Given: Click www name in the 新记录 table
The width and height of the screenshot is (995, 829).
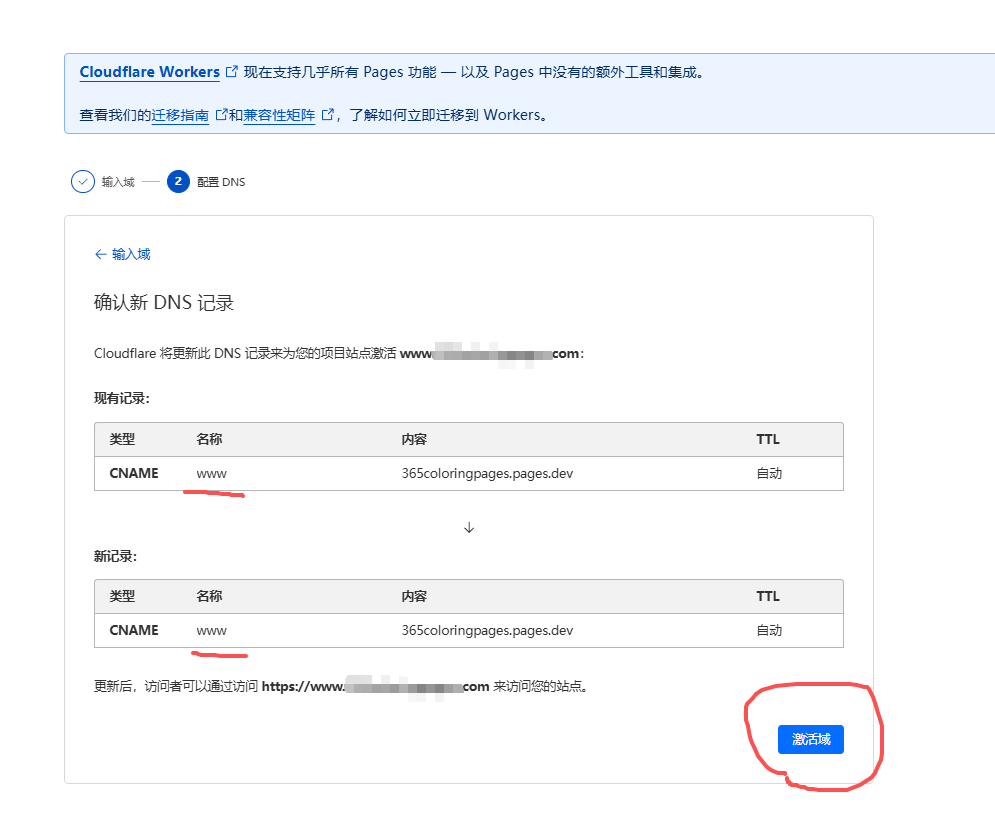Looking at the screenshot, I should (212, 630).
